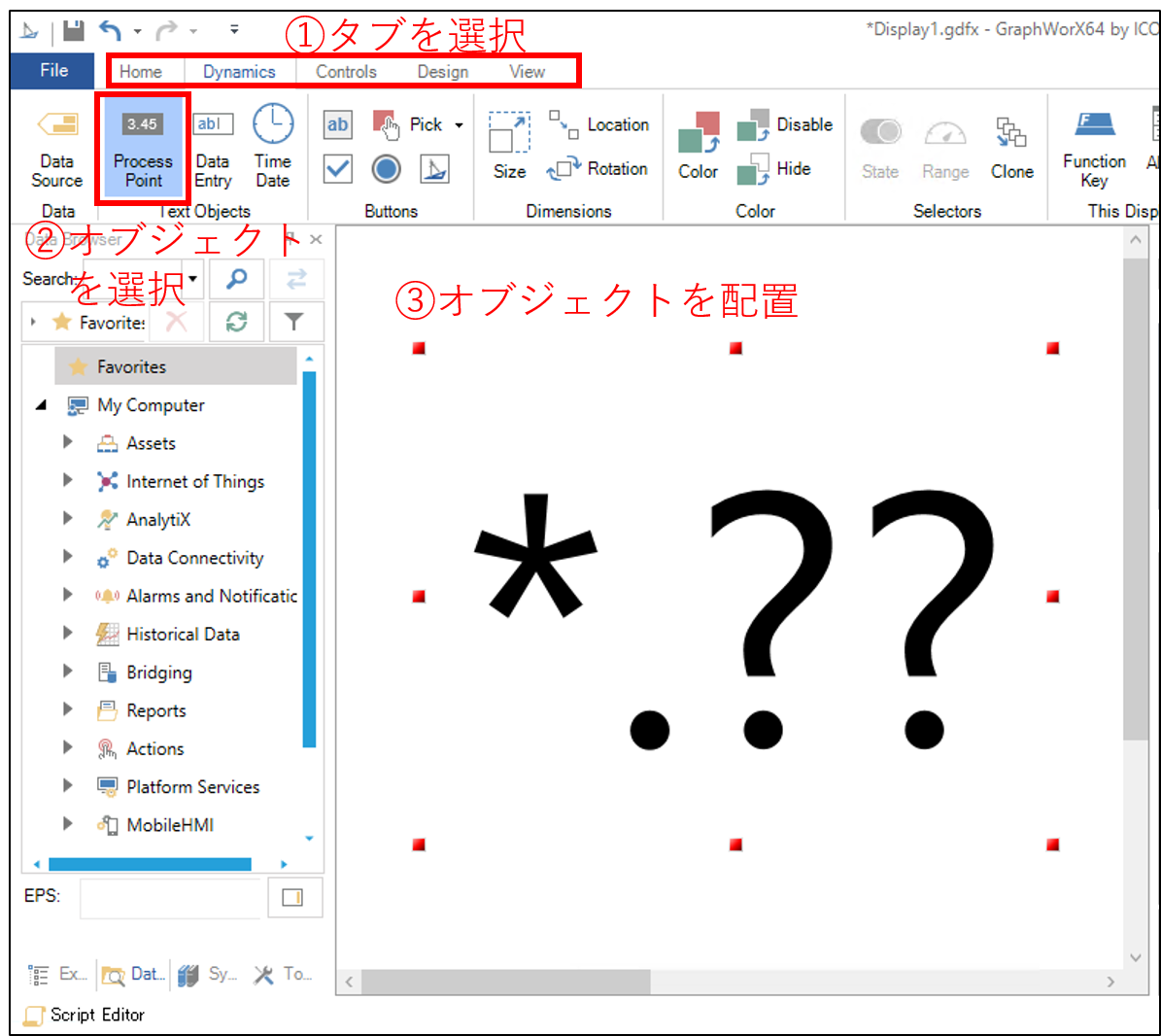Expand the Historical Data node

tap(68, 633)
